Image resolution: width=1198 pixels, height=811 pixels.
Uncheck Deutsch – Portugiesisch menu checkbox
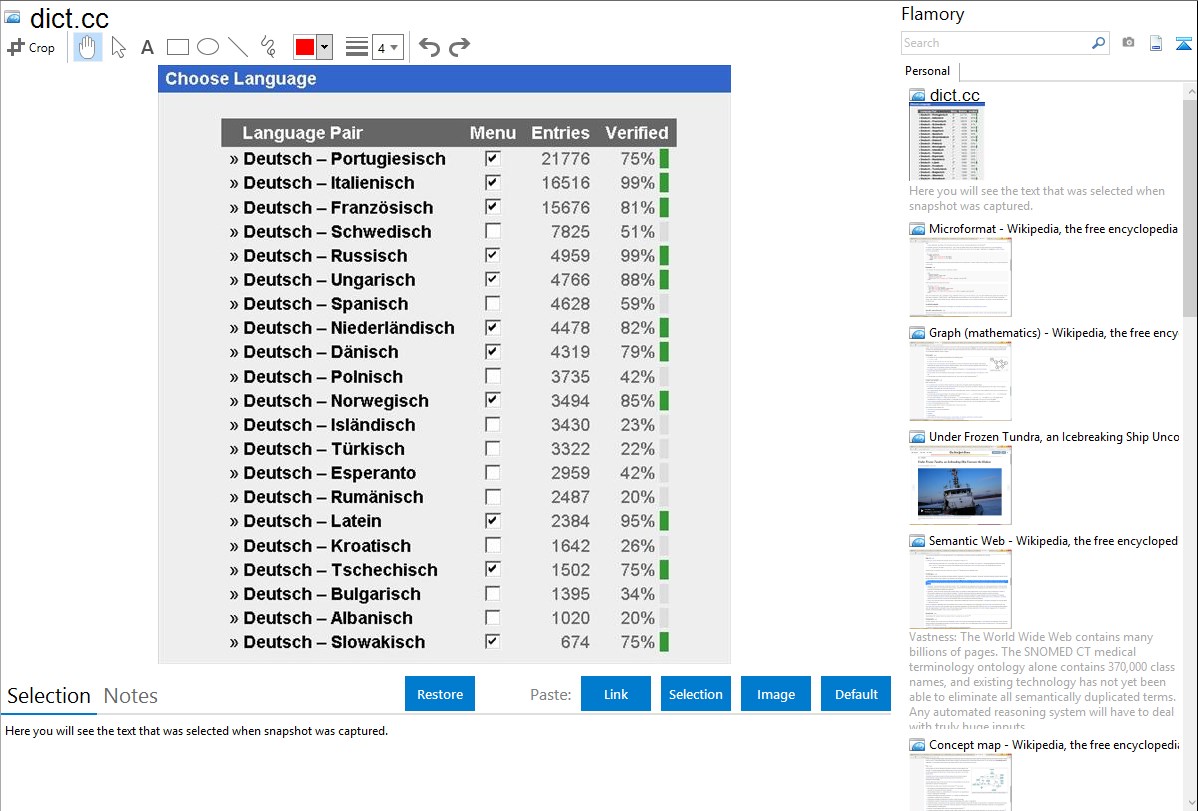pos(492,158)
